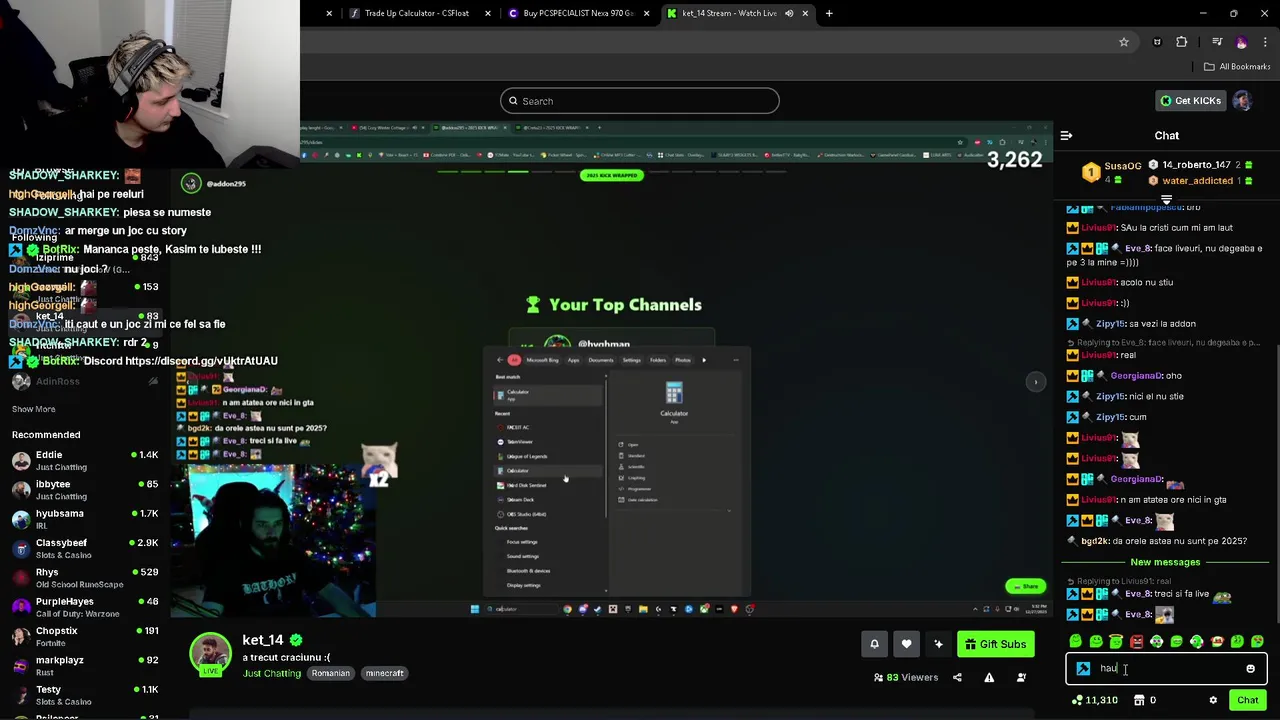Follow ket_14 with heart button
The width and height of the screenshot is (1280, 720).
tap(906, 644)
